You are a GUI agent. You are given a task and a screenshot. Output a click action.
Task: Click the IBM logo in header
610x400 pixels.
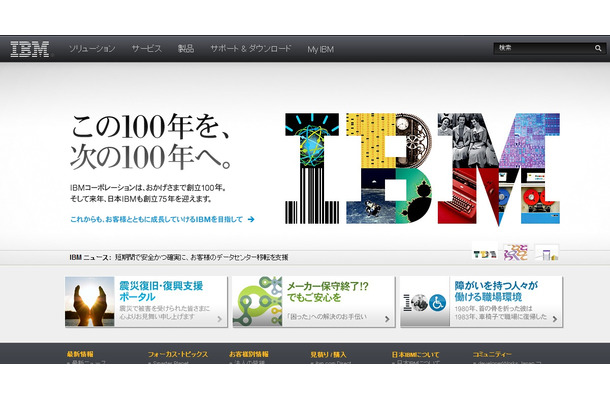tap(30, 49)
